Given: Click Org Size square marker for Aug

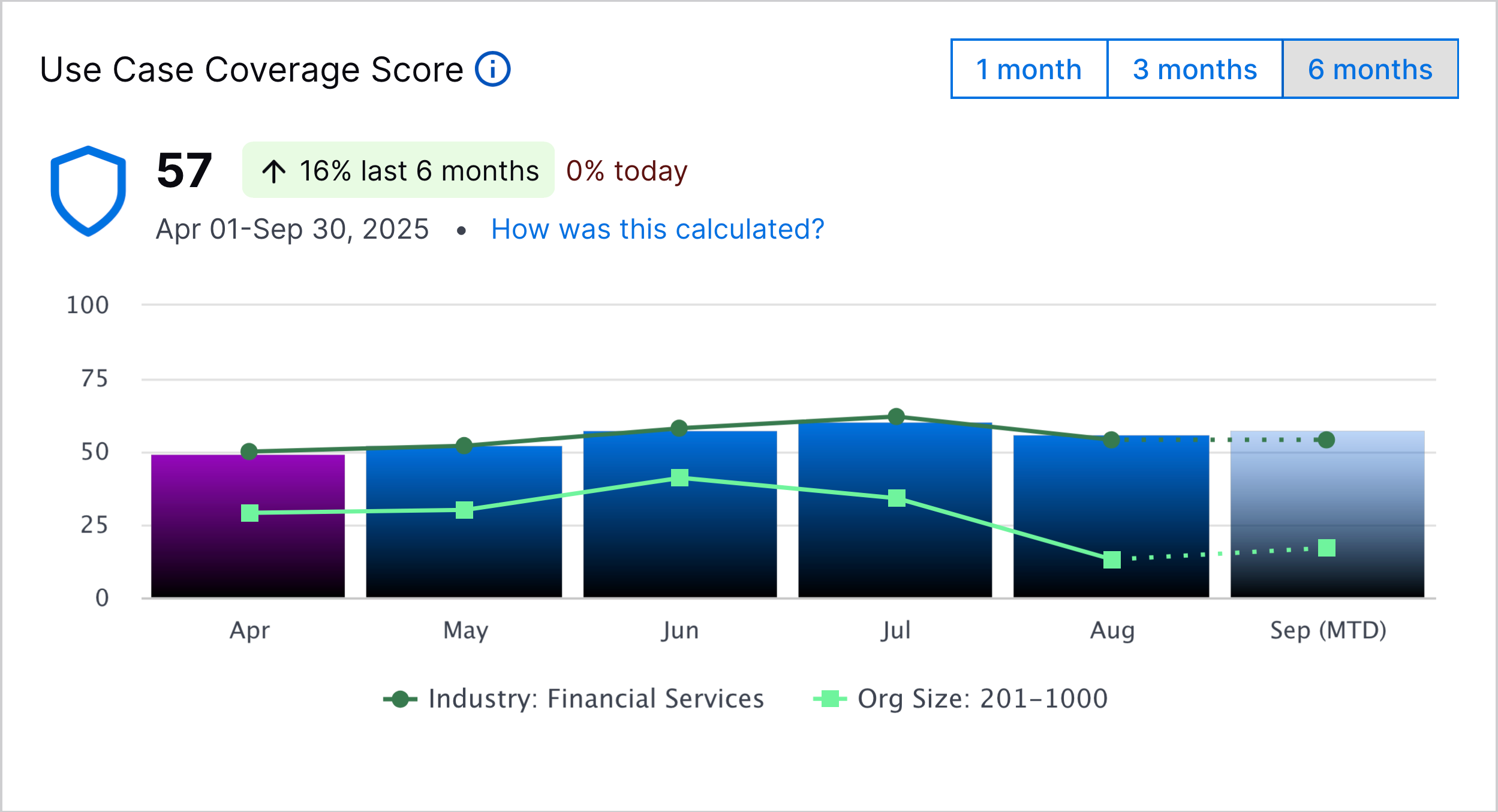Looking at the screenshot, I should (1112, 560).
